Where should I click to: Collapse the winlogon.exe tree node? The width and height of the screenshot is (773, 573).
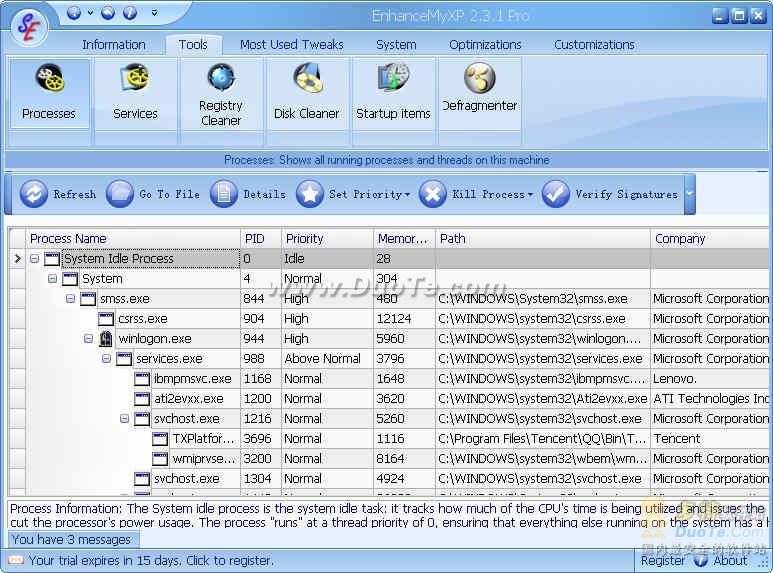coord(89,339)
